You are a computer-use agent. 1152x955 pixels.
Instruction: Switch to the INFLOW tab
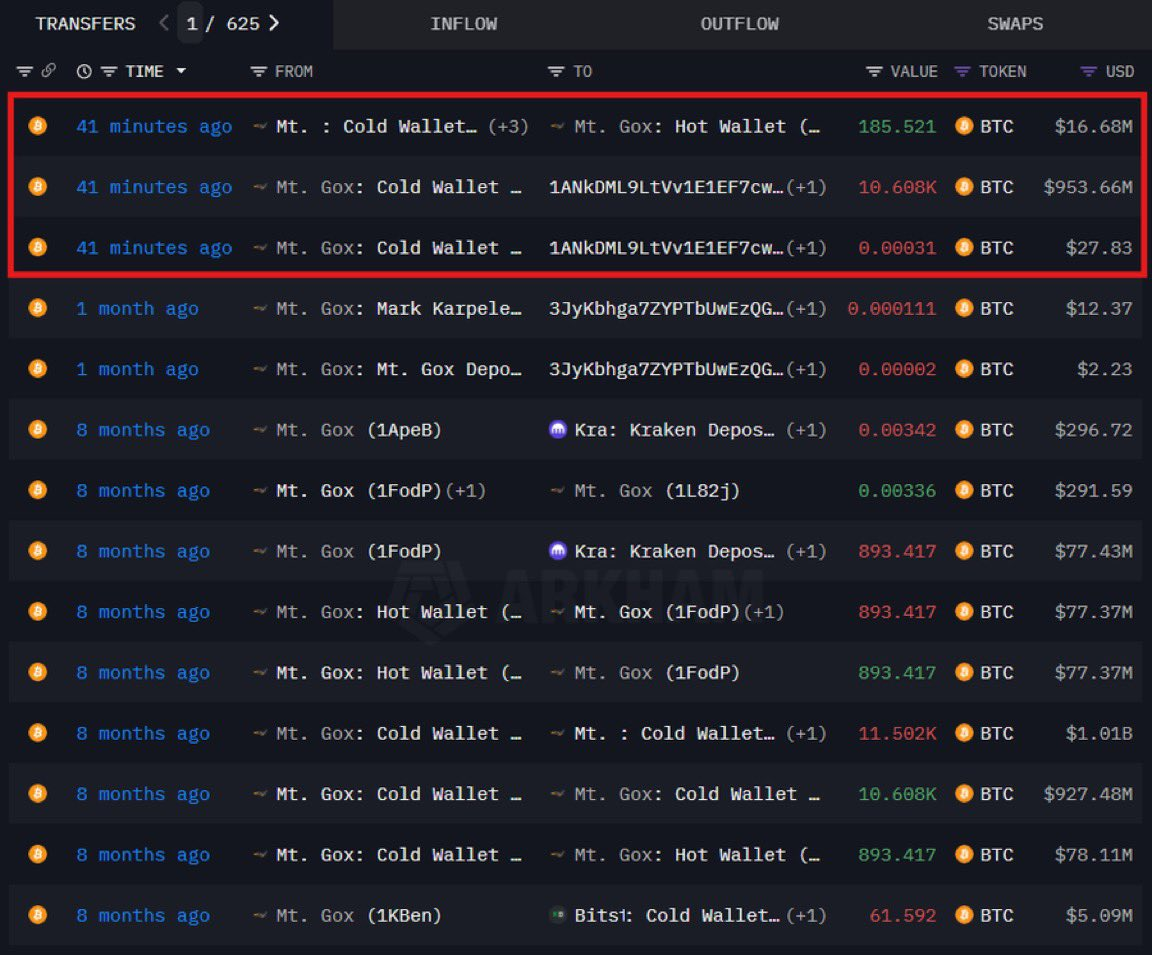(x=463, y=24)
